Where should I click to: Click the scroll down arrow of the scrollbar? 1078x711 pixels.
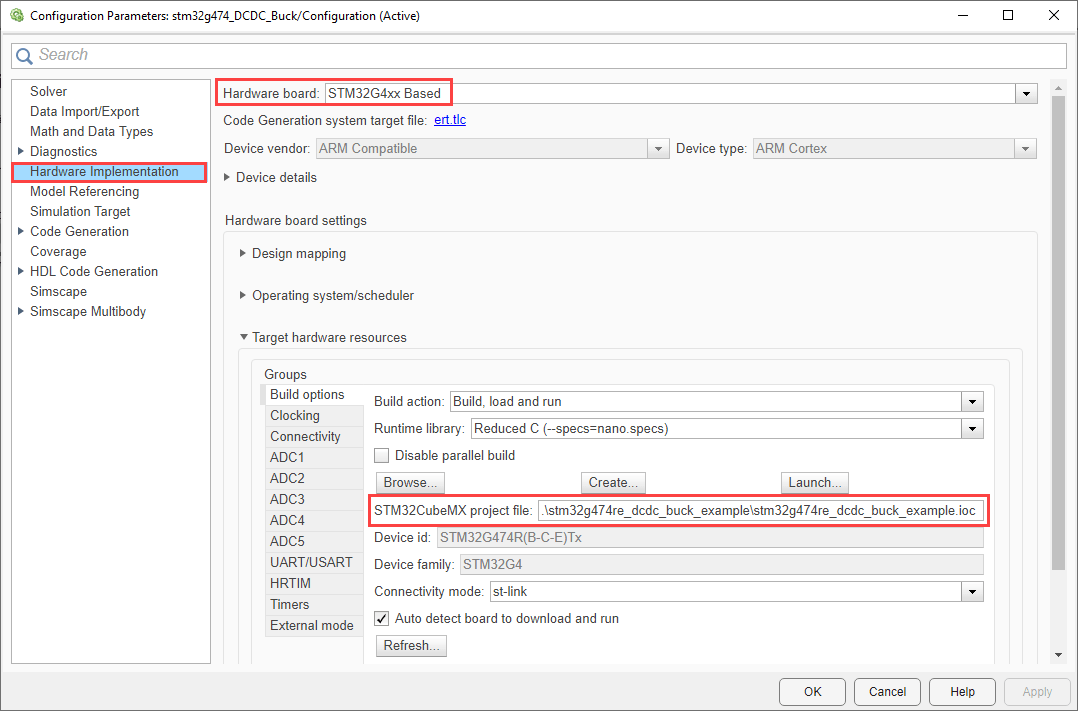[1059, 655]
